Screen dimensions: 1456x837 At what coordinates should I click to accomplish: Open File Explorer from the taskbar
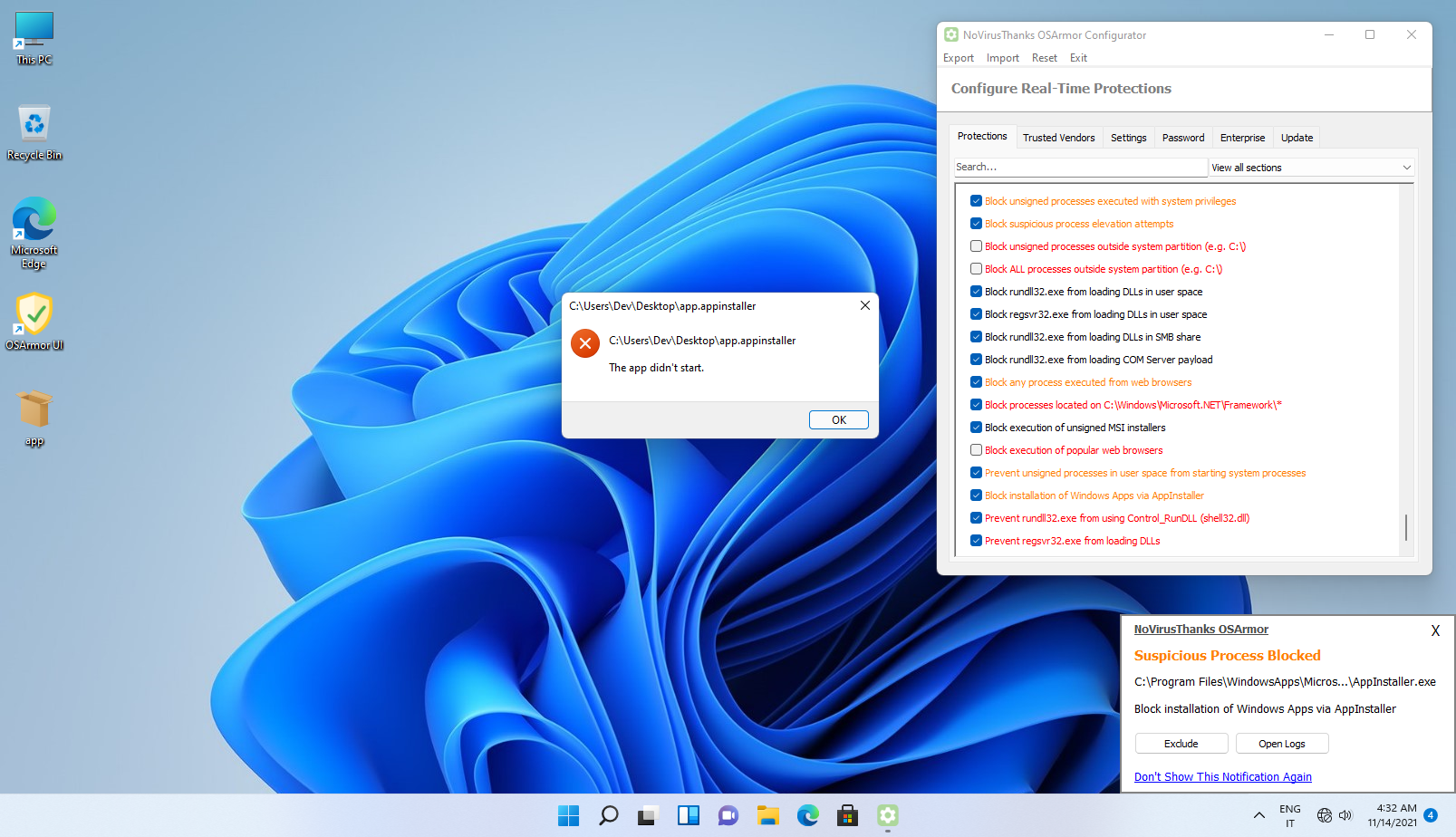coord(768,815)
